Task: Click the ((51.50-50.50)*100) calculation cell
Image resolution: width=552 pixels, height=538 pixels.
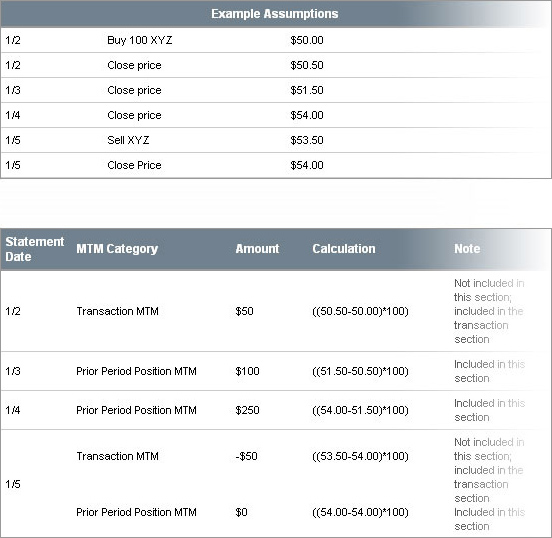Action: click(360, 371)
